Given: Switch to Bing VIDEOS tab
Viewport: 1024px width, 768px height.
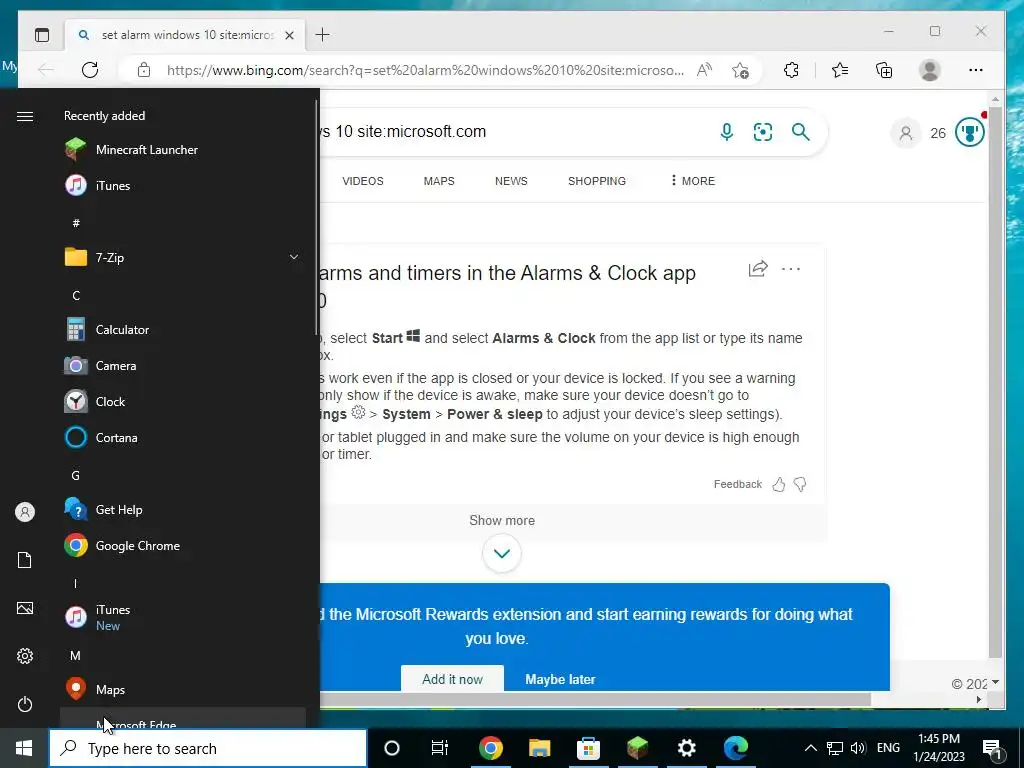Looking at the screenshot, I should click(362, 181).
